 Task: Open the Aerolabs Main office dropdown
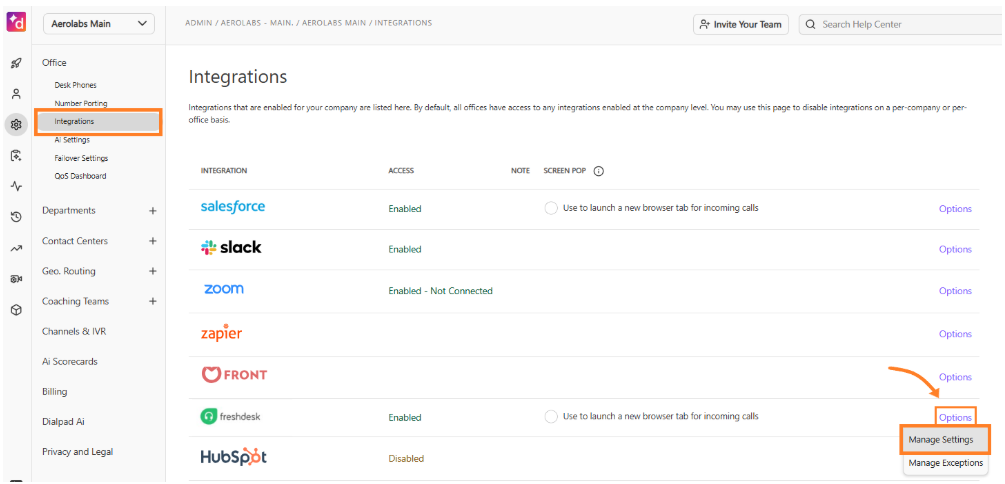[x=99, y=24]
